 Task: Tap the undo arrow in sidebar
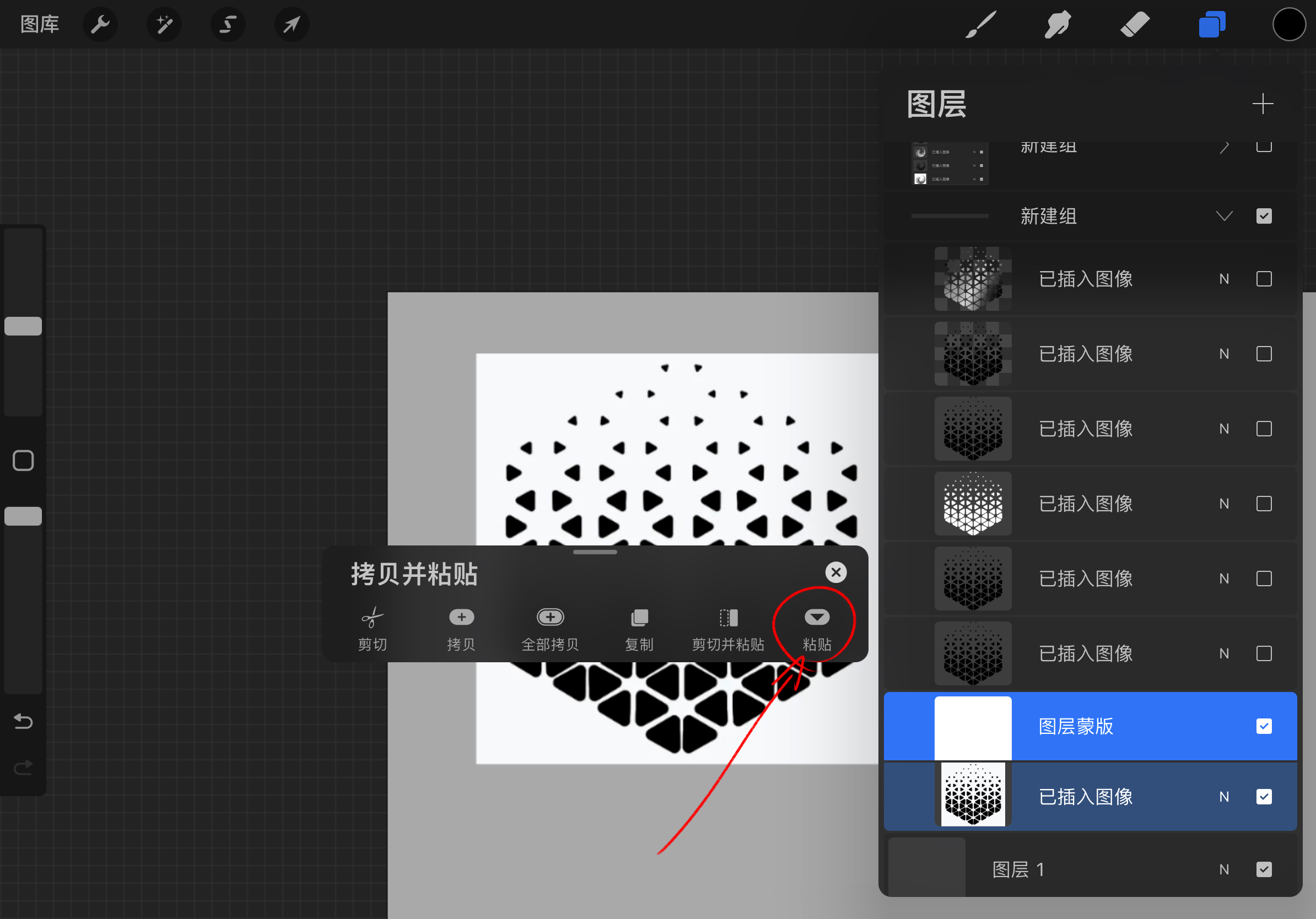click(23, 721)
